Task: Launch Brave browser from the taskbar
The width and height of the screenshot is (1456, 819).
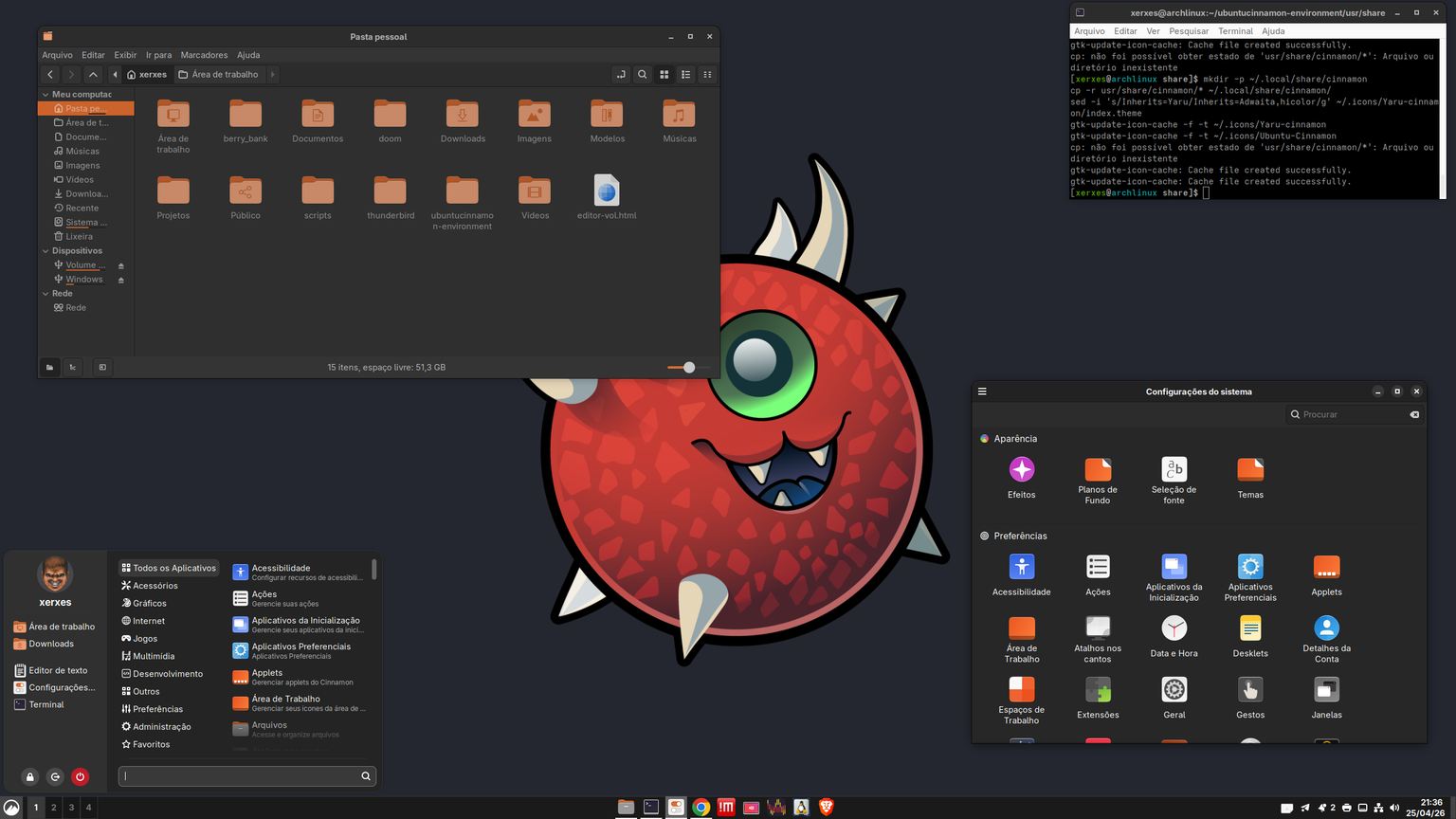Action: (826, 807)
